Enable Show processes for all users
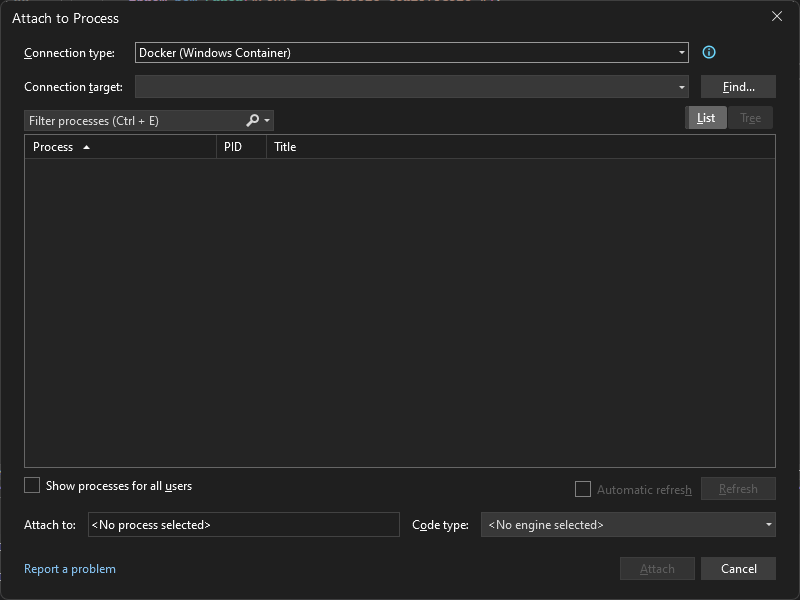Screen dimensions: 800x600 31,484
